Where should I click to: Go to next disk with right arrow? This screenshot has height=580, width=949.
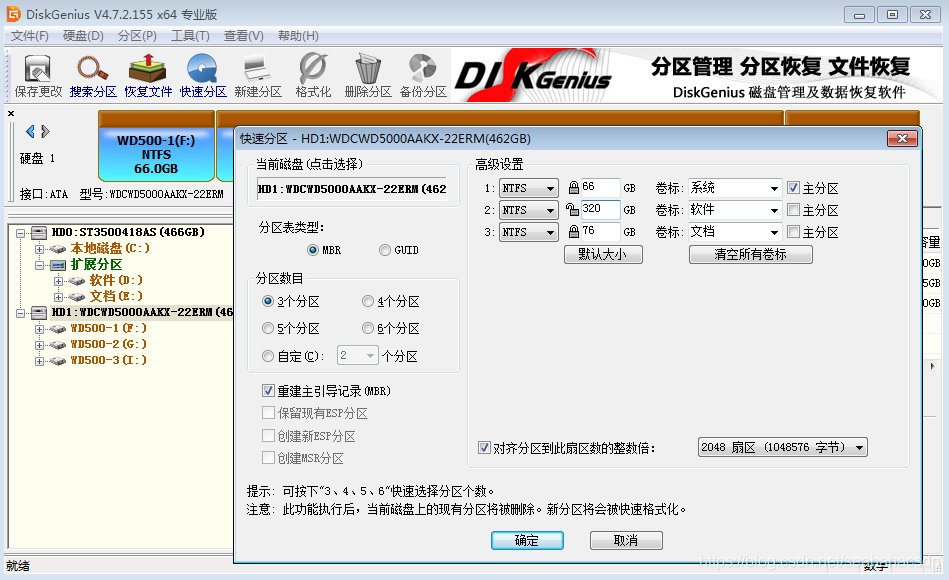[x=45, y=131]
